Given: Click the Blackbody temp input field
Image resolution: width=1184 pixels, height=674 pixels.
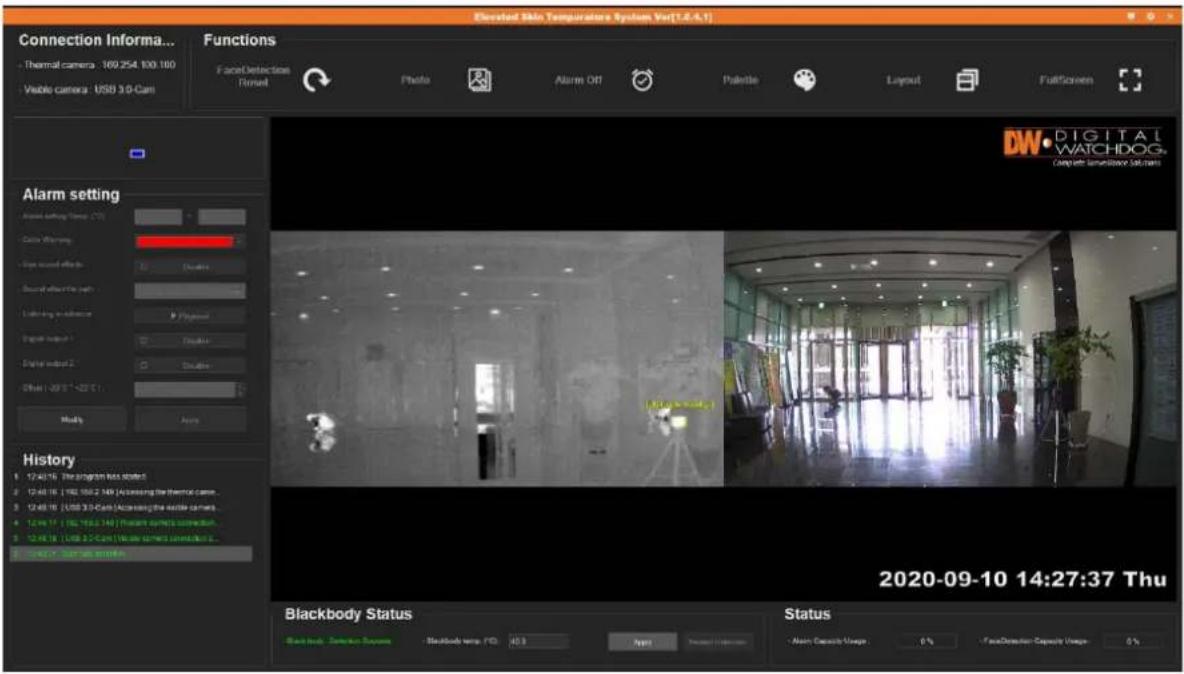Looking at the screenshot, I should [x=538, y=642].
